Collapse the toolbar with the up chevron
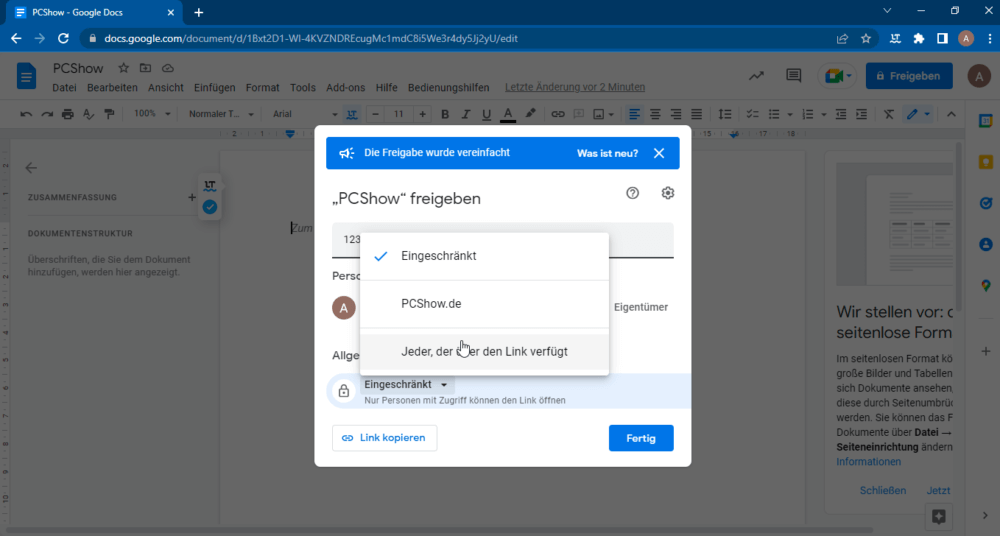This screenshot has height=536, width=1000. click(x=951, y=114)
